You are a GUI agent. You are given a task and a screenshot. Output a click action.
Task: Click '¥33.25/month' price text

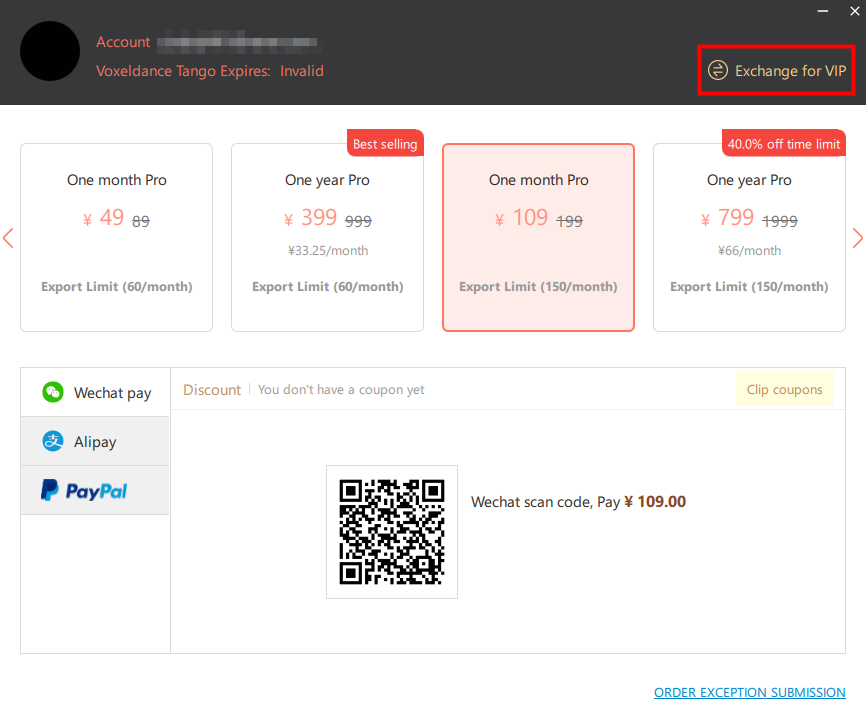328,251
